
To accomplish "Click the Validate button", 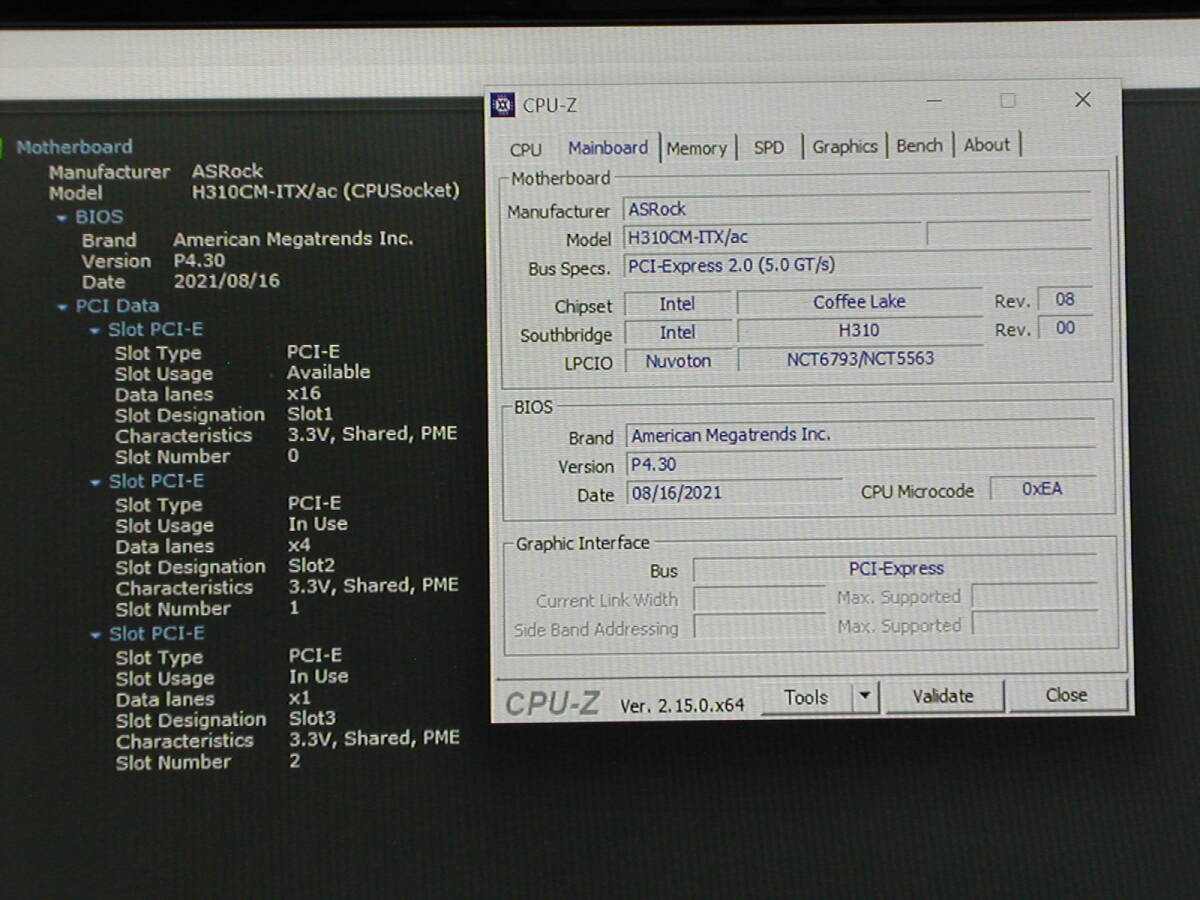I will tap(942, 696).
